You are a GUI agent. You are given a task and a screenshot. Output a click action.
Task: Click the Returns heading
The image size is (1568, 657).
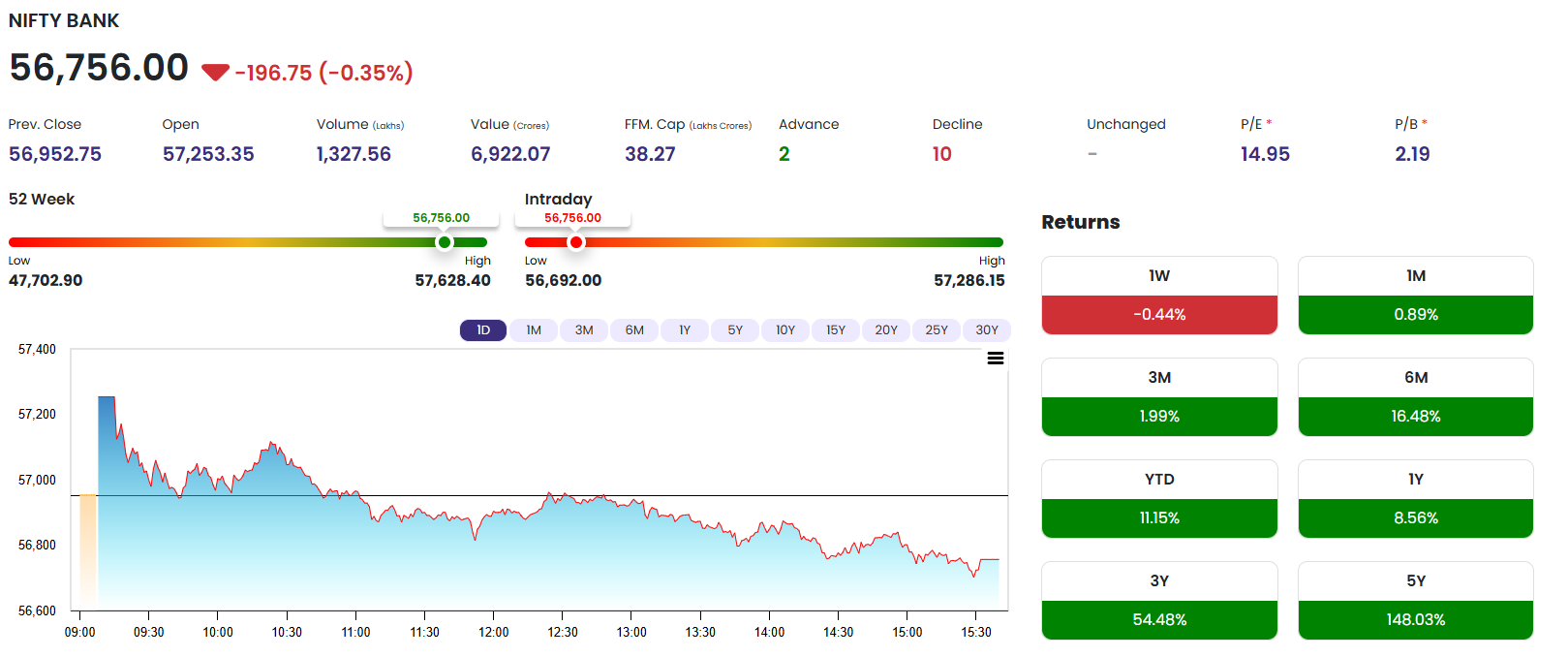(1081, 222)
